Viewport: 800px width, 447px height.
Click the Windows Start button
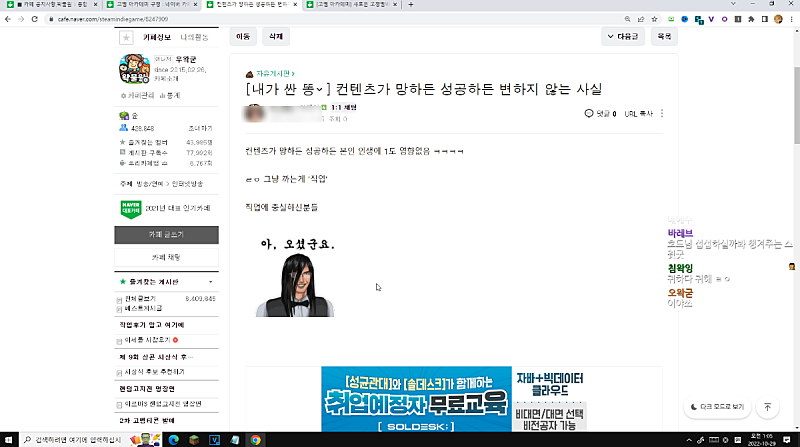[9, 439]
